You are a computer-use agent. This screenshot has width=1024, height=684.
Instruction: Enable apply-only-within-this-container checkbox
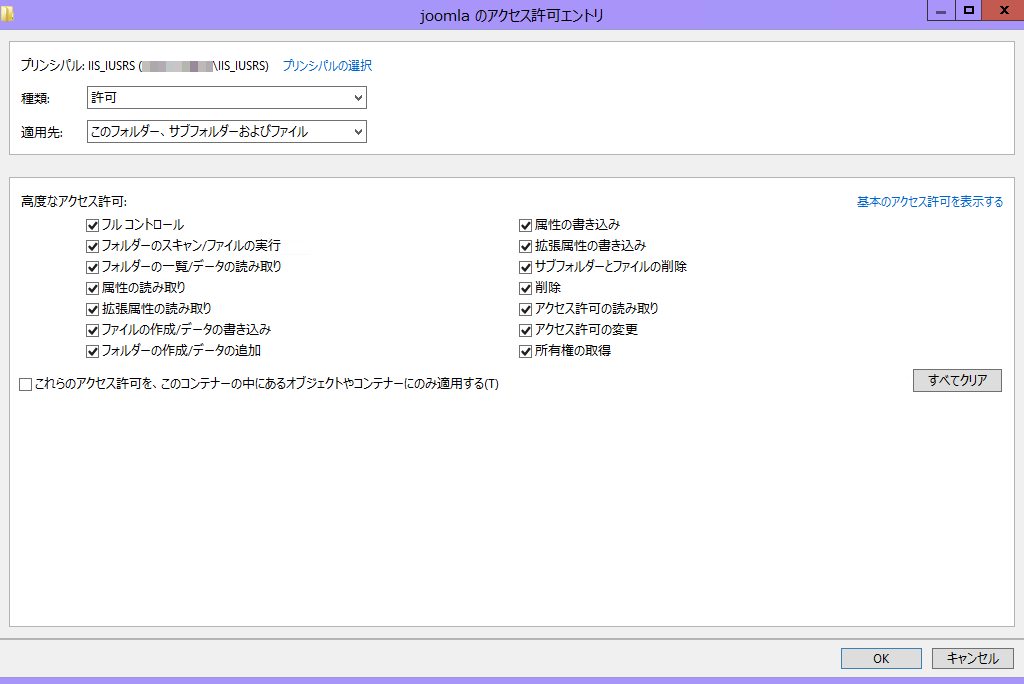click(25, 385)
